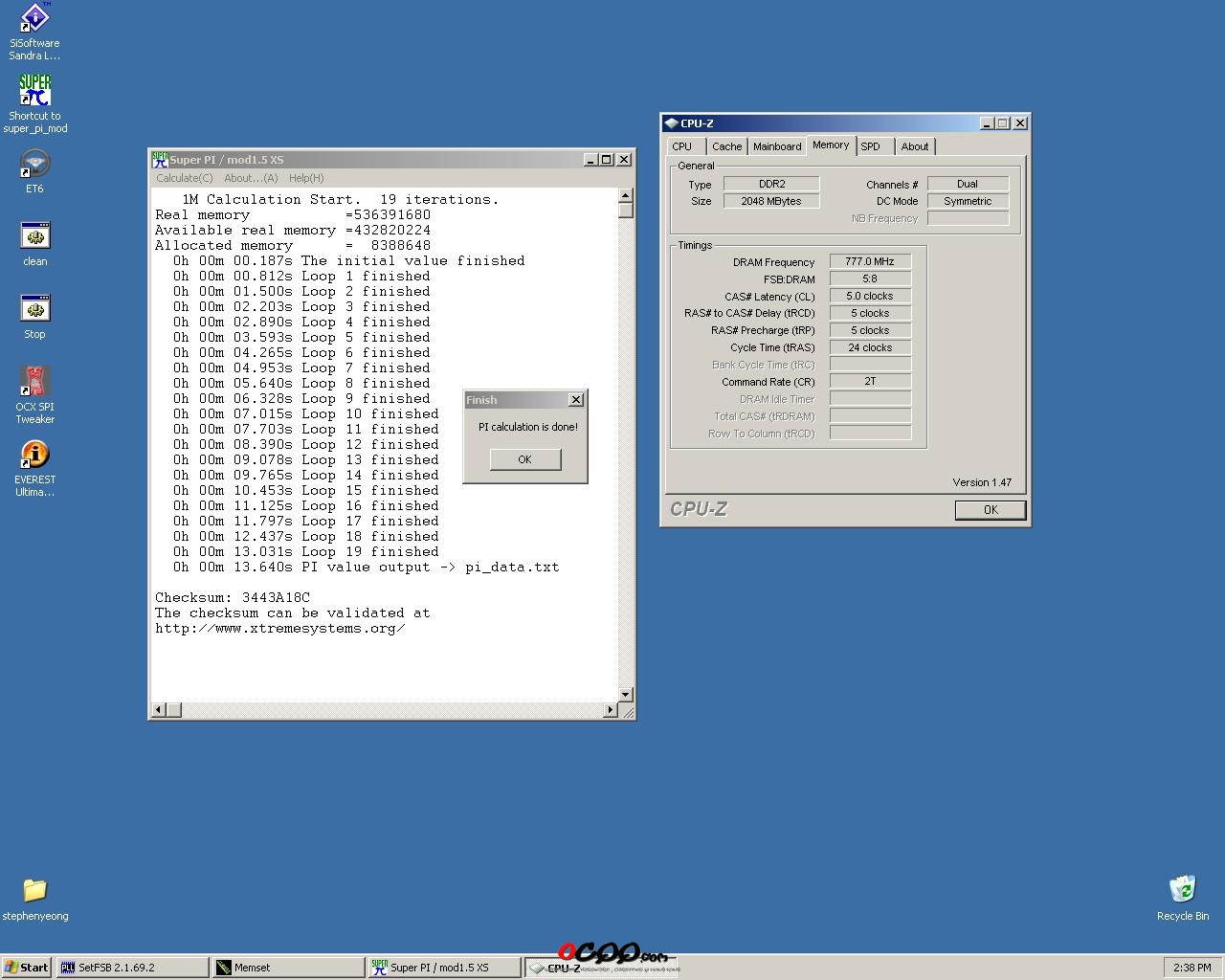Viewport: 1225px width, 980px height.
Task: Click OK in the Finish dialog
Action: click(524, 459)
